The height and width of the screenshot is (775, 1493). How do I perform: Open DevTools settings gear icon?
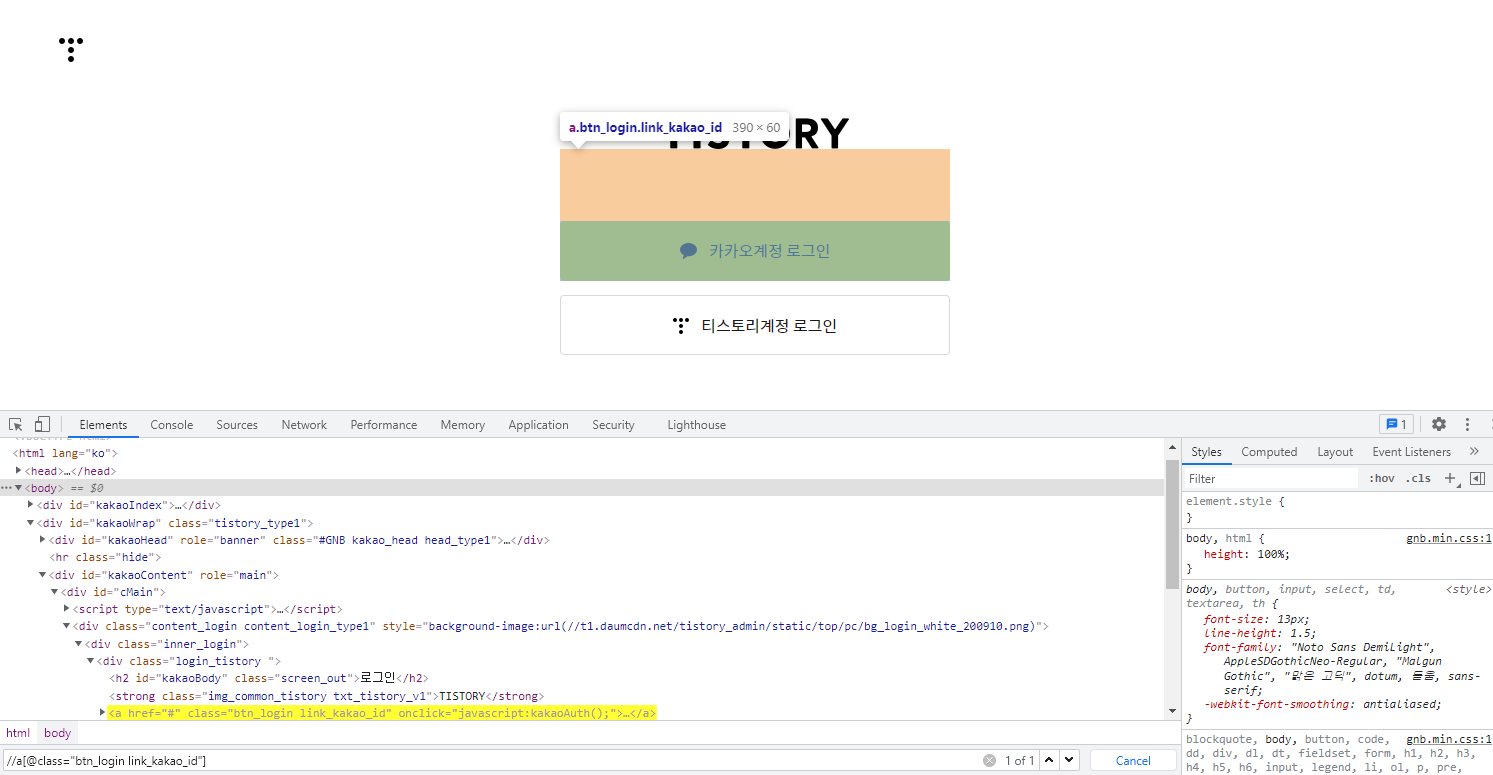tap(1439, 424)
